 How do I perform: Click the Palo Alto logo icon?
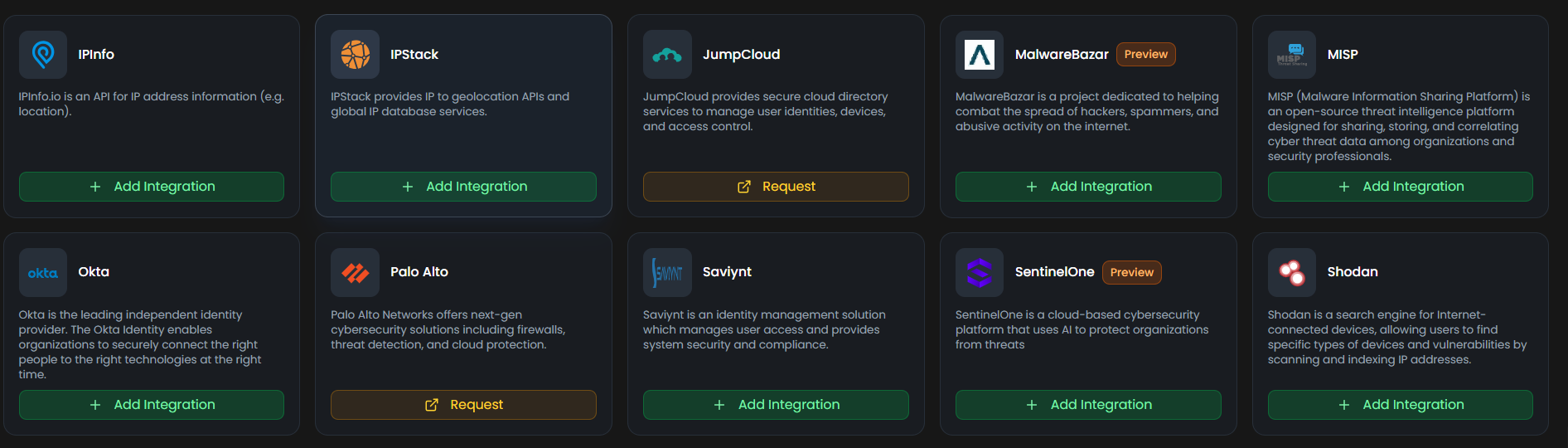click(356, 272)
